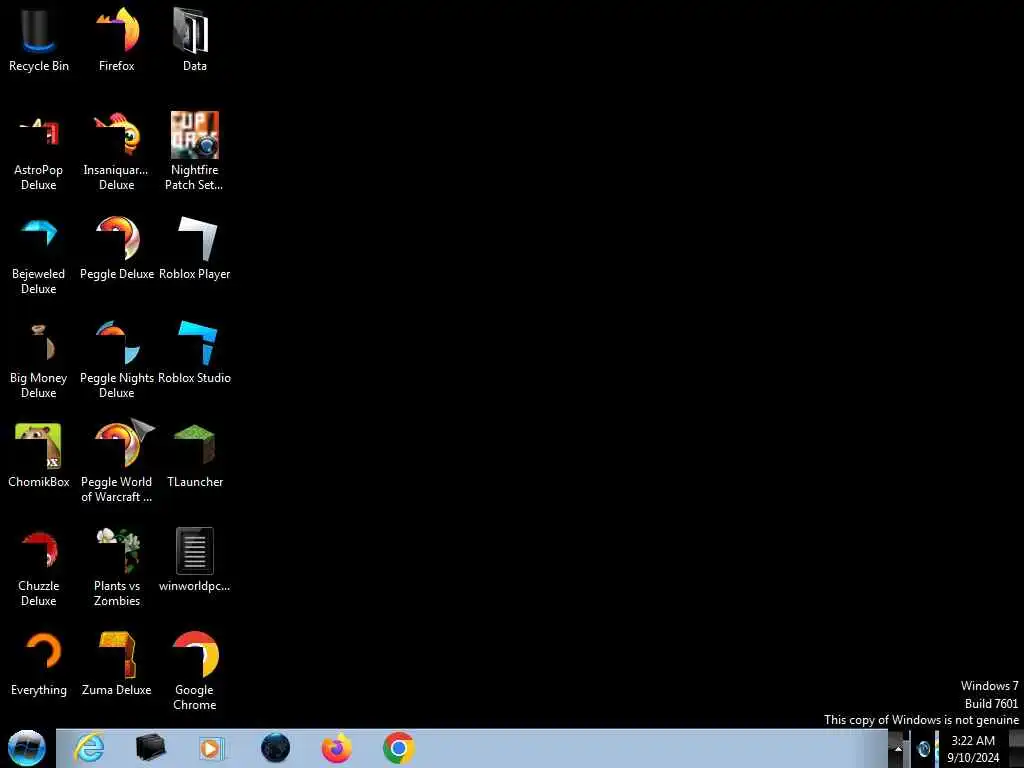This screenshot has width=1024, height=768.
Task: Select the Roblox Studio shortcut
Action: [x=195, y=352]
